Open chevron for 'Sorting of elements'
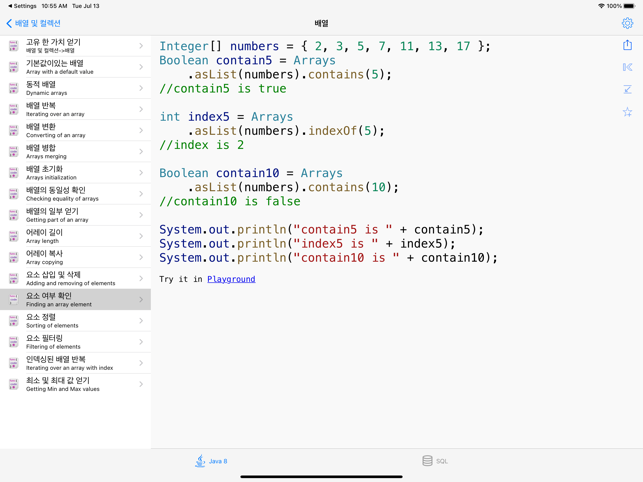643x482 pixels. [x=141, y=320]
